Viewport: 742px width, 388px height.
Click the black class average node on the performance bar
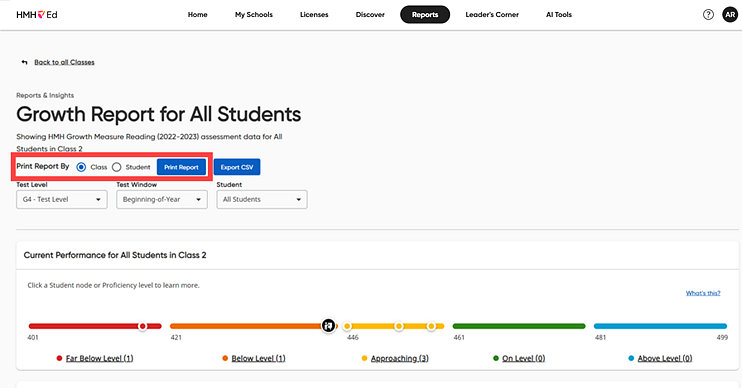[328, 326]
